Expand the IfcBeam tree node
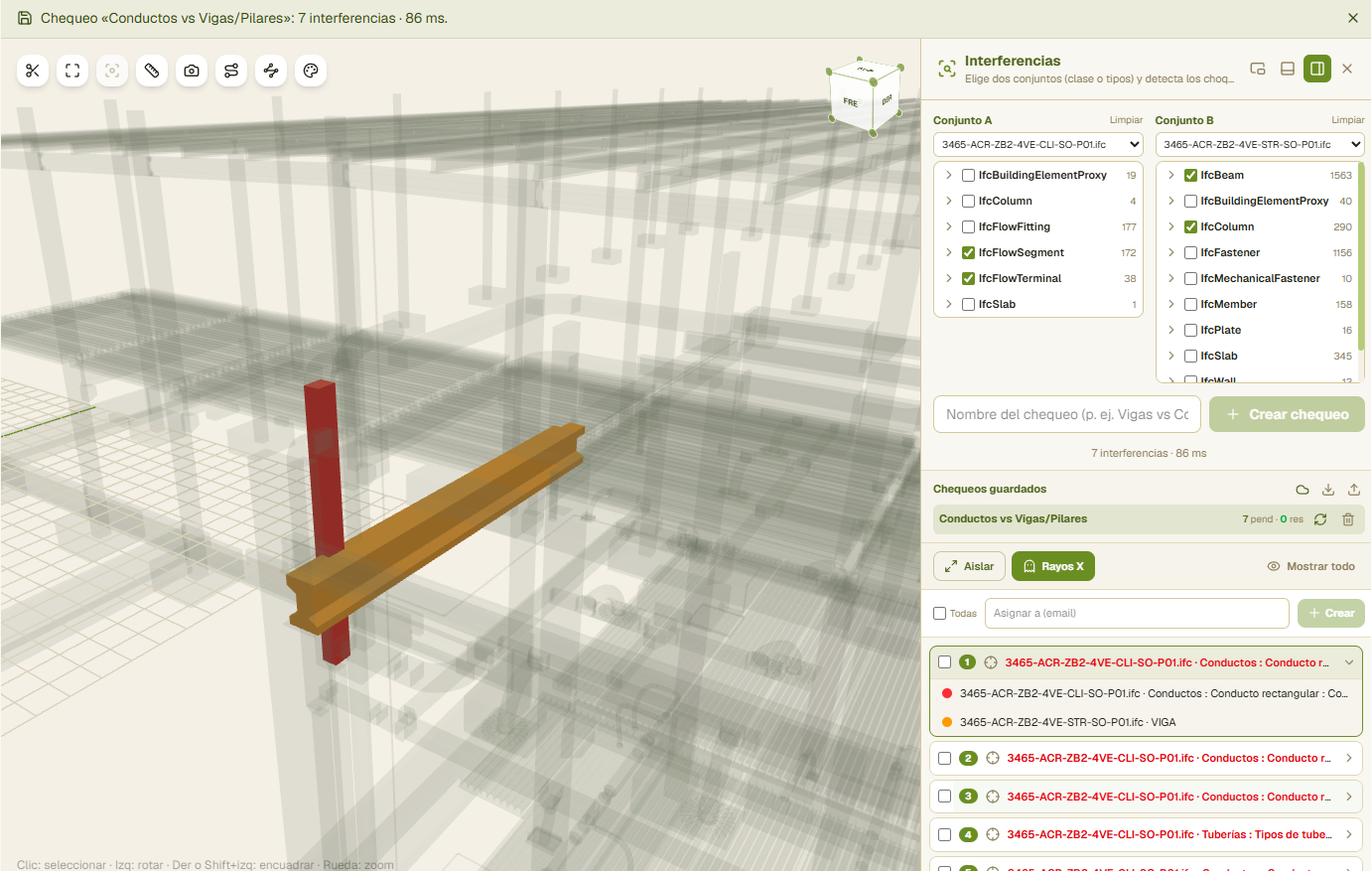This screenshot has height=872, width=1372. coord(1171,175)
